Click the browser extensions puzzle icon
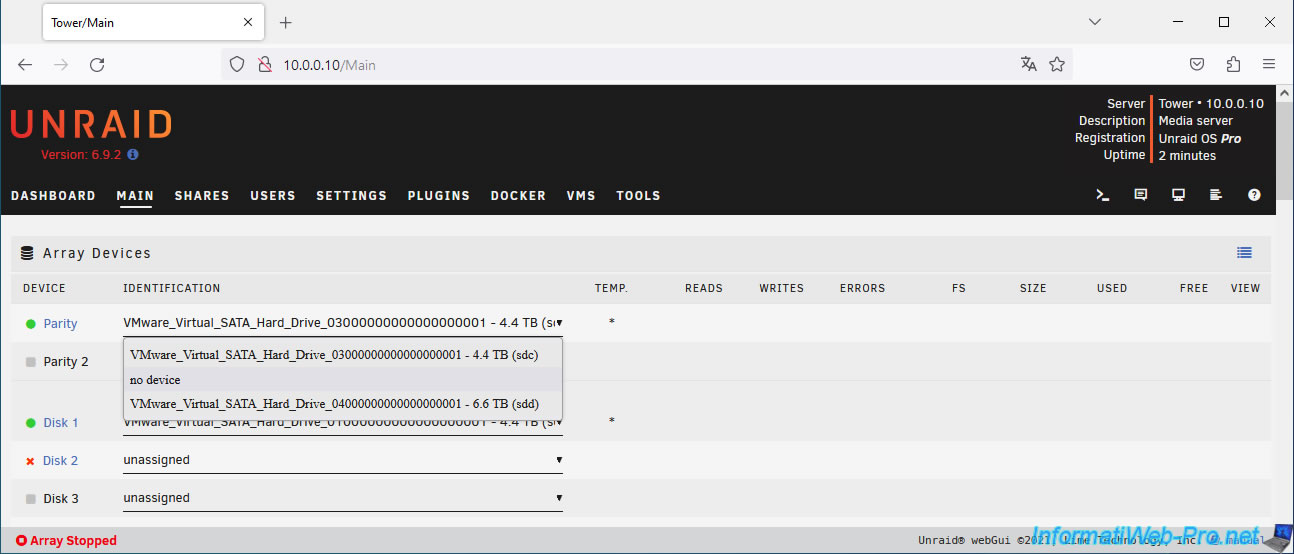The width and height of the screenshot is (1294, 554). (1233, 65)
